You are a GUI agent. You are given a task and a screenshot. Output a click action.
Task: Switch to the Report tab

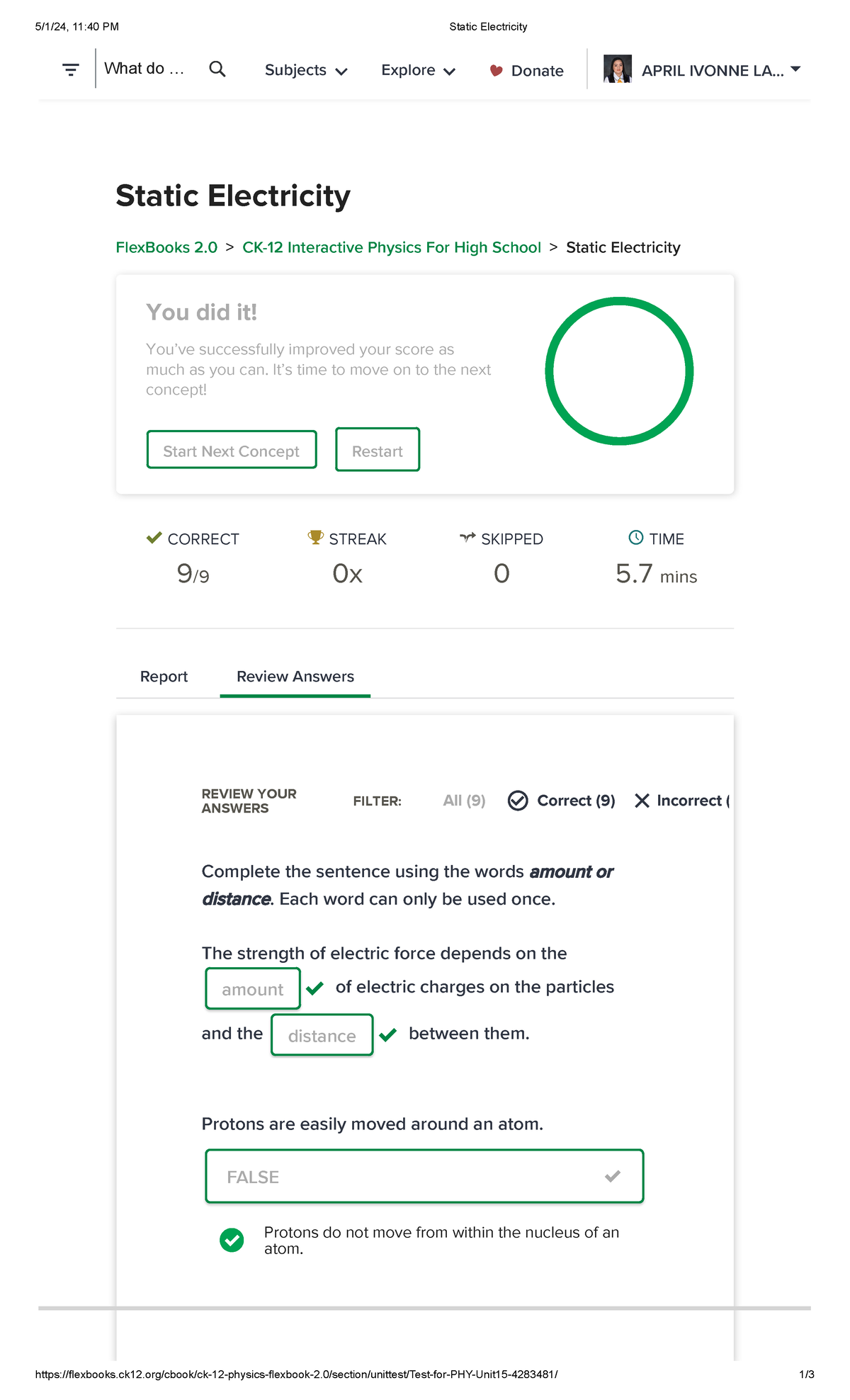(164, 677)
